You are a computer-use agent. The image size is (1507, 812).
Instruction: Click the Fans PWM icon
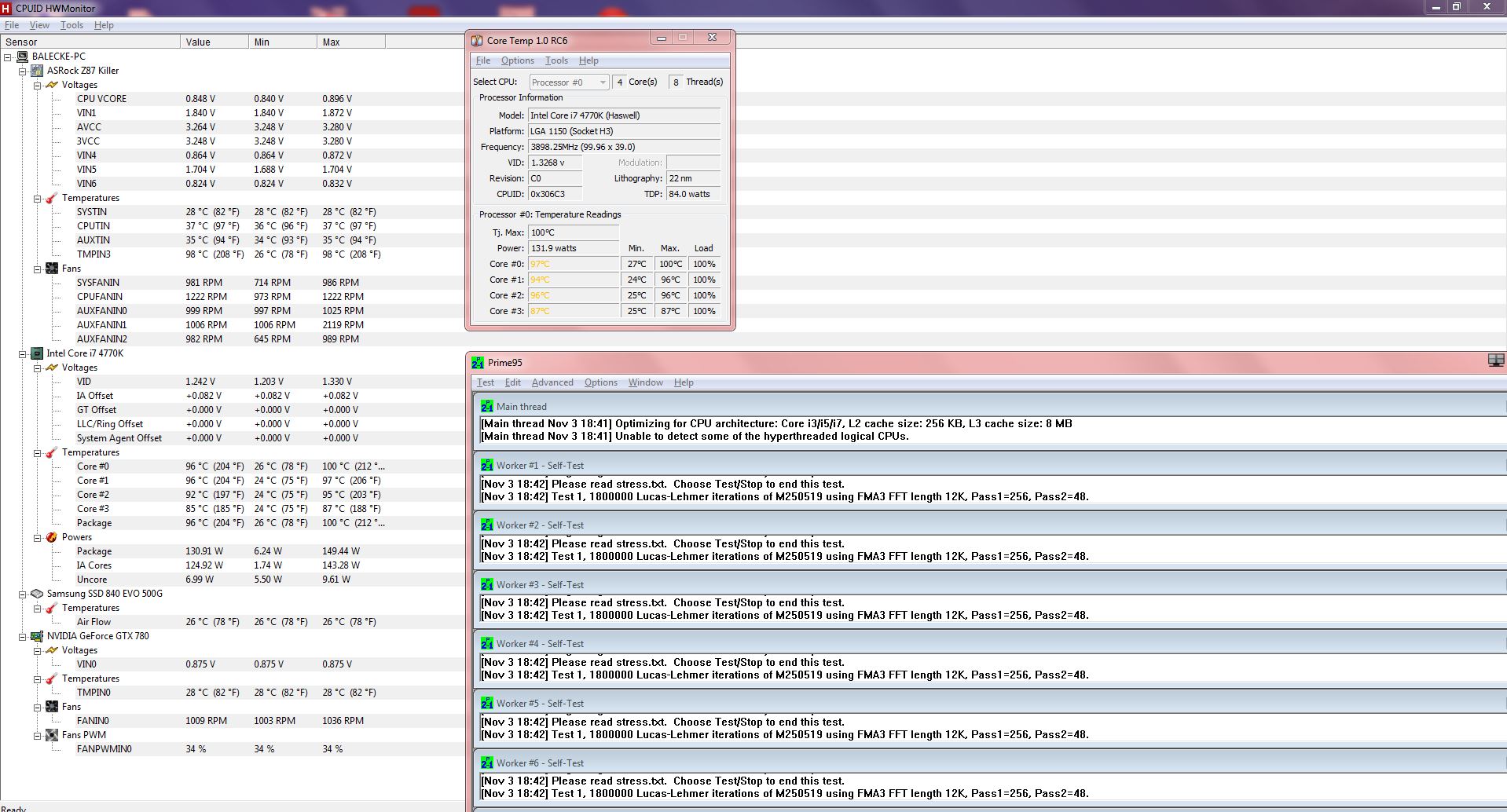[x=52, y=735]
